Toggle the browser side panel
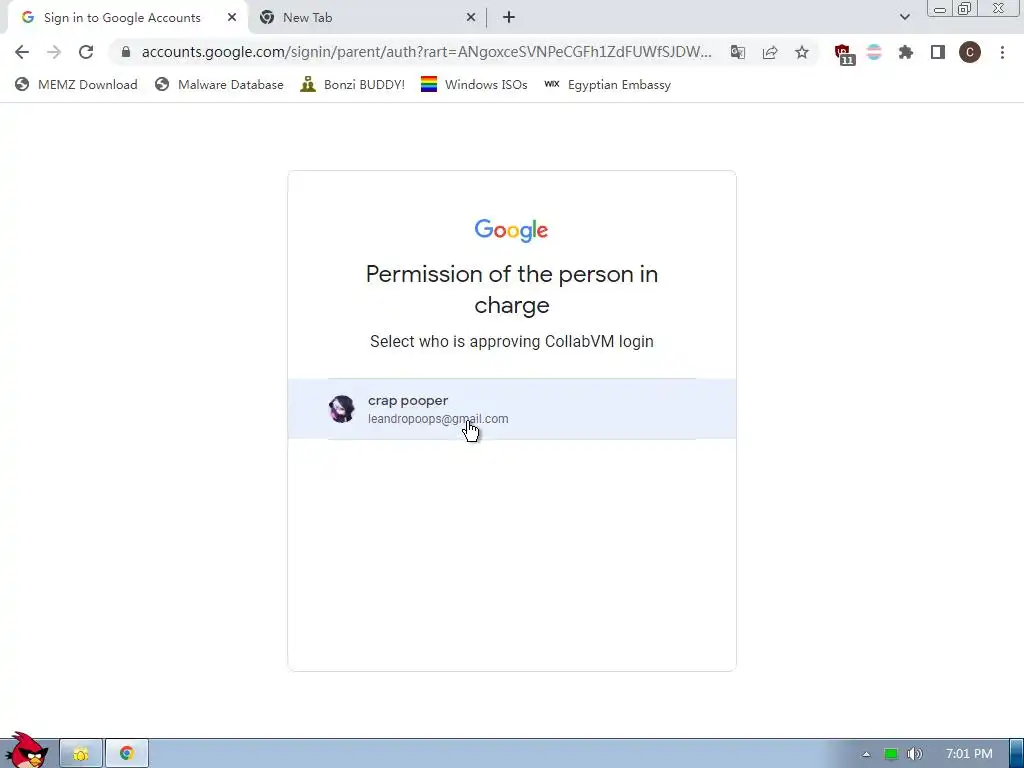Screen dimensions: 1024x768 tap(938, 52)
